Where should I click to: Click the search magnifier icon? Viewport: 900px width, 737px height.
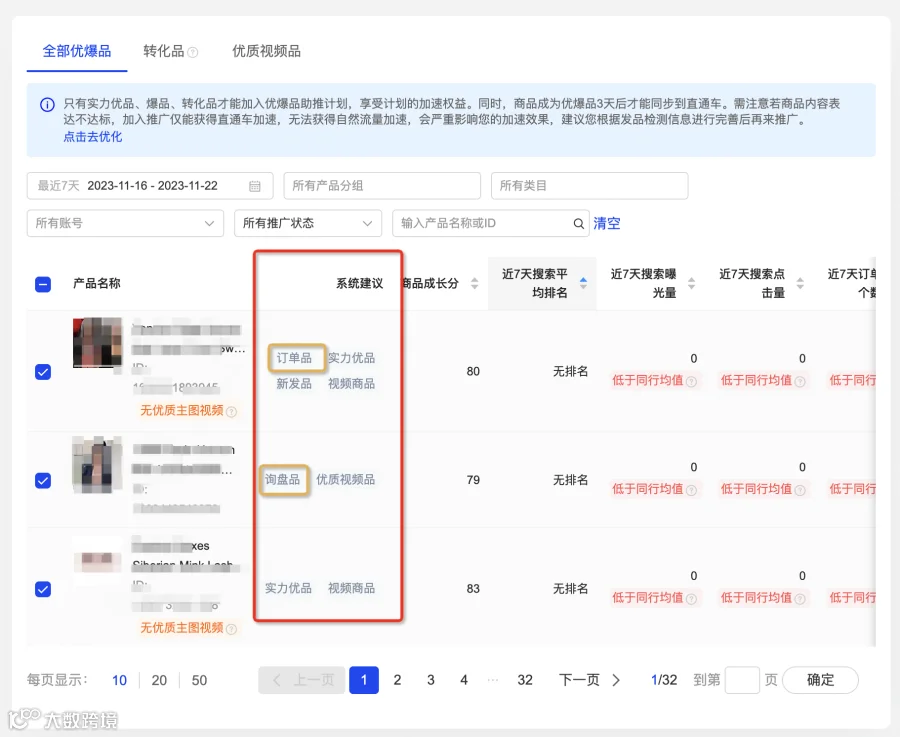(x=579, y=223)
